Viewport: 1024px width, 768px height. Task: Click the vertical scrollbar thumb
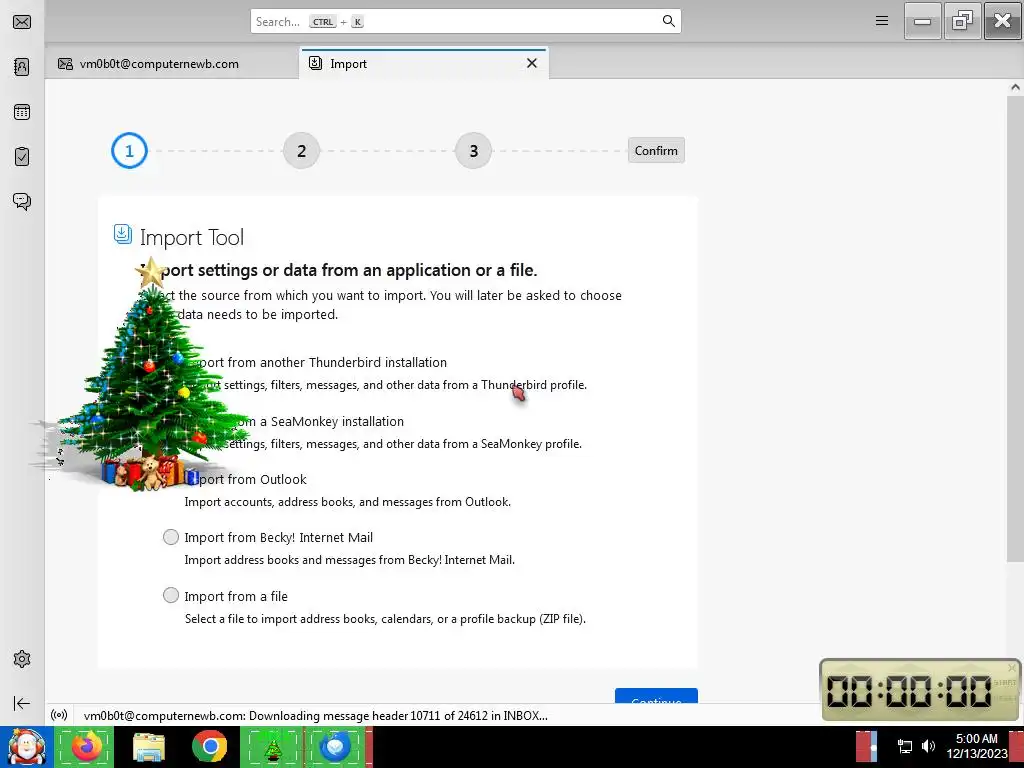1015,328
